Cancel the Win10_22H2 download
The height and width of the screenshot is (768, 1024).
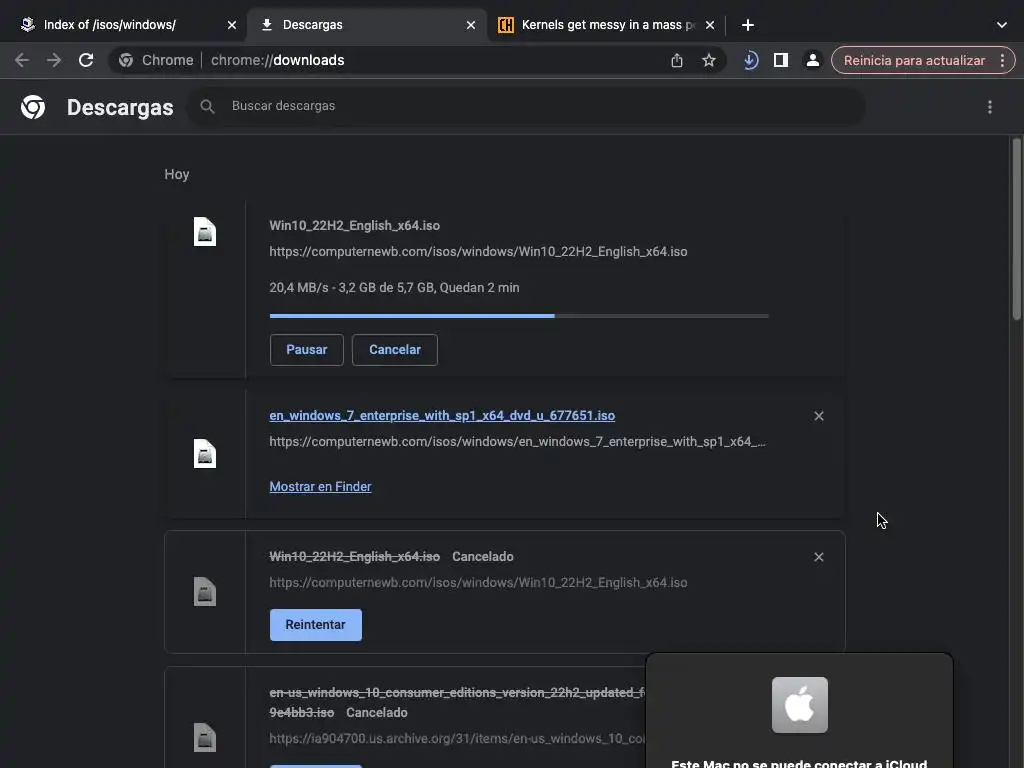(395, 350)
